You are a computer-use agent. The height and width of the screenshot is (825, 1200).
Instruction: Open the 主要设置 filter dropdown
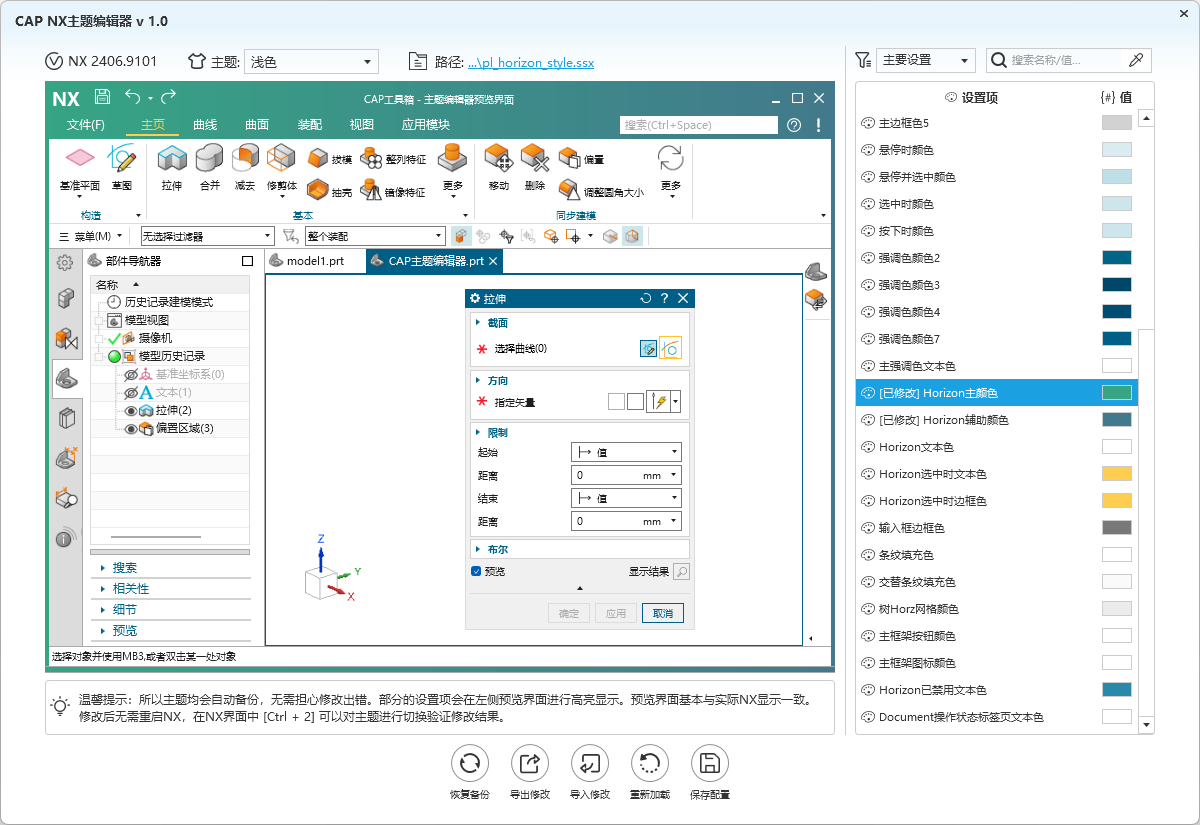pyautogui.click(x=925, y=60)
